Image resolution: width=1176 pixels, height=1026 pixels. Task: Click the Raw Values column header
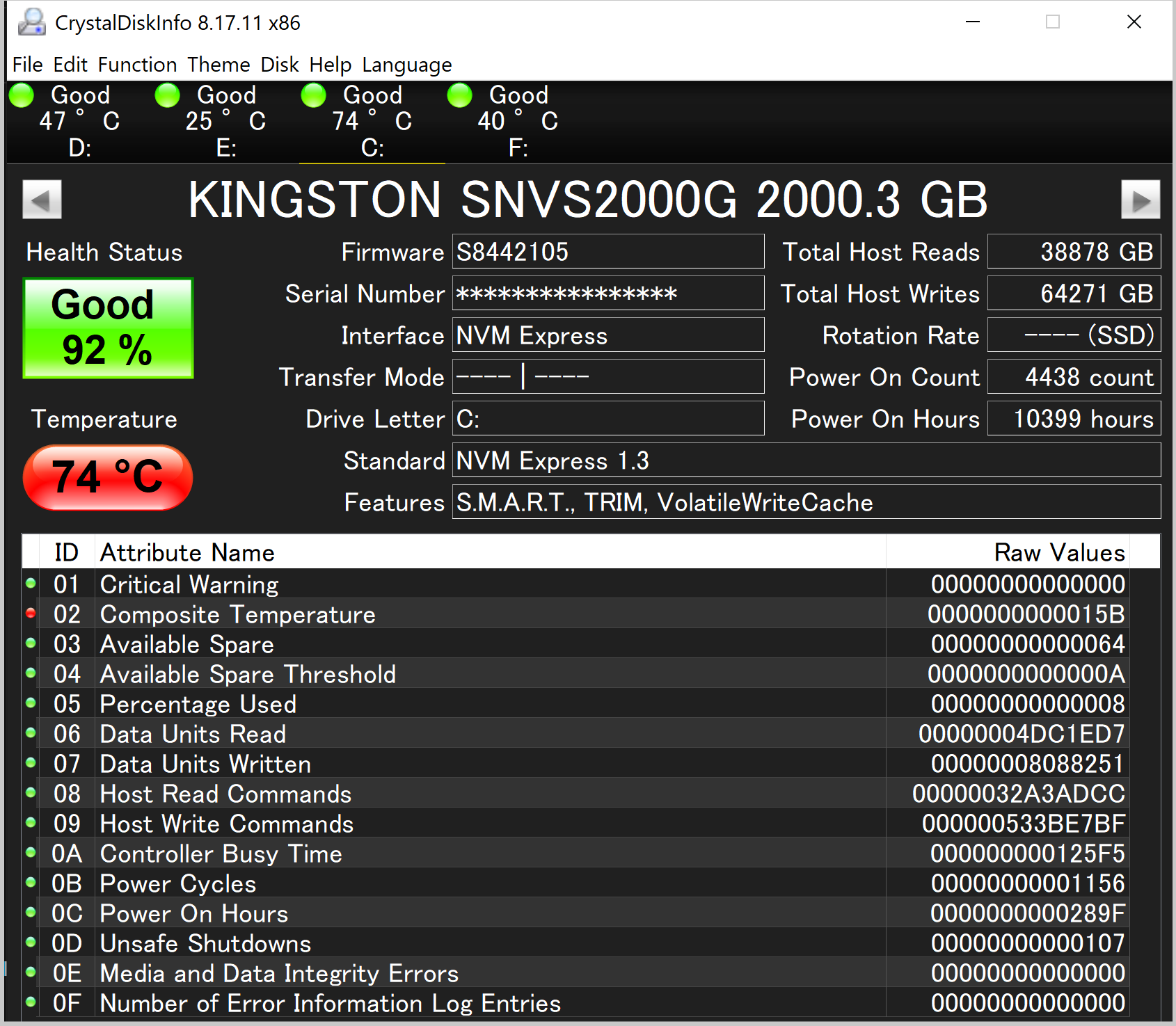(x=1008, y=552)
